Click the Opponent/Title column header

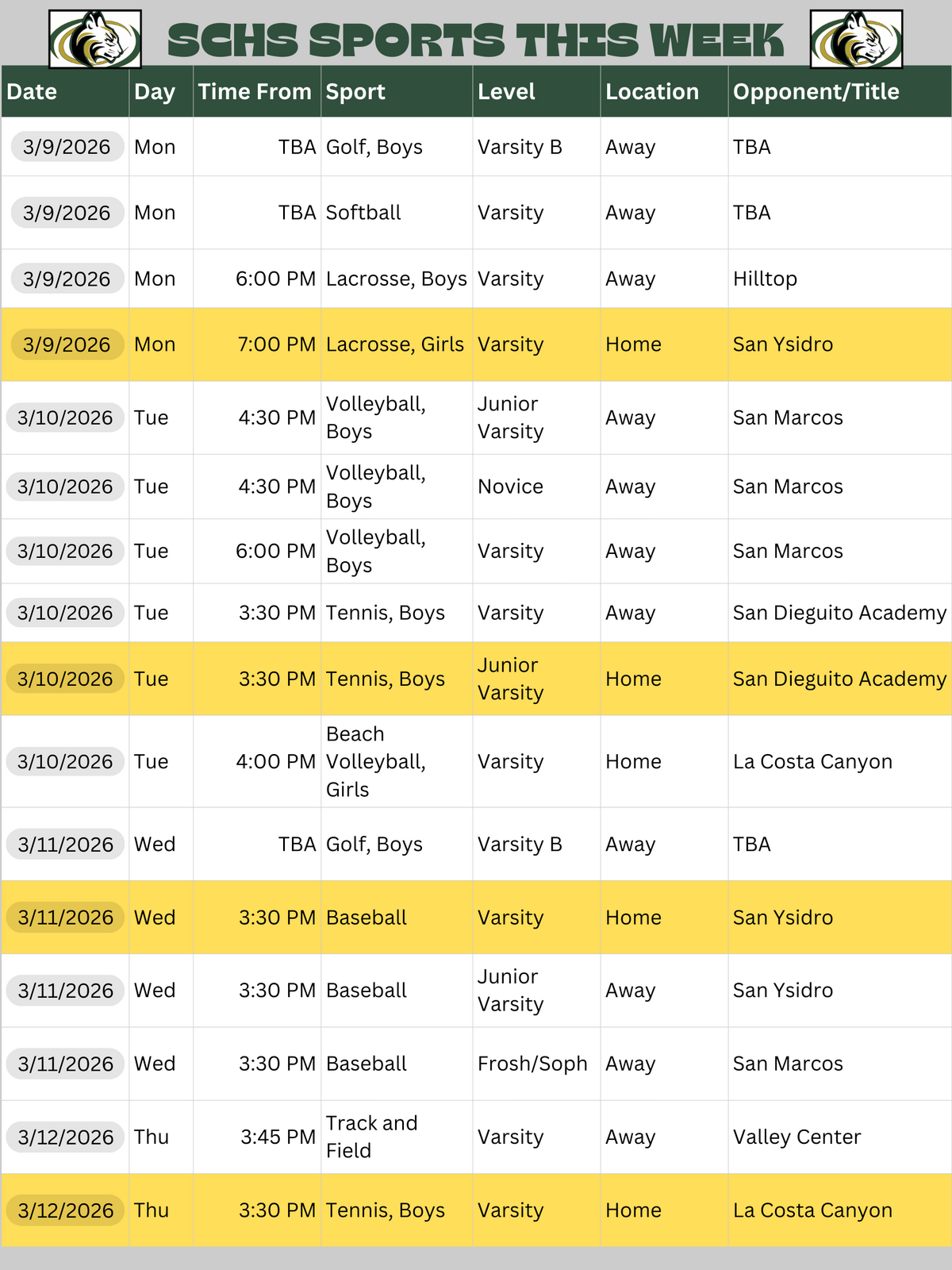816,92
